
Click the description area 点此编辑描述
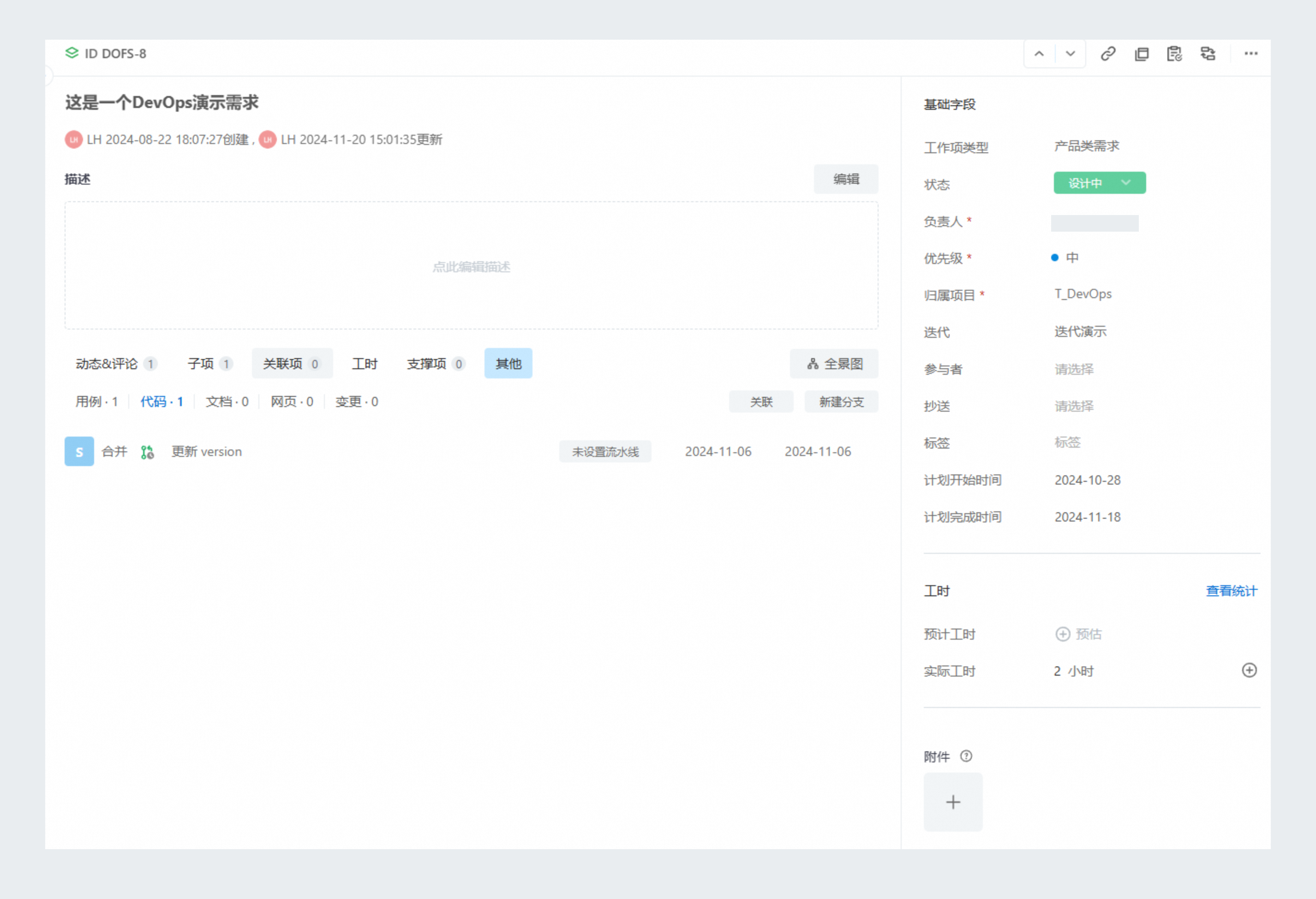coord(471,266)
